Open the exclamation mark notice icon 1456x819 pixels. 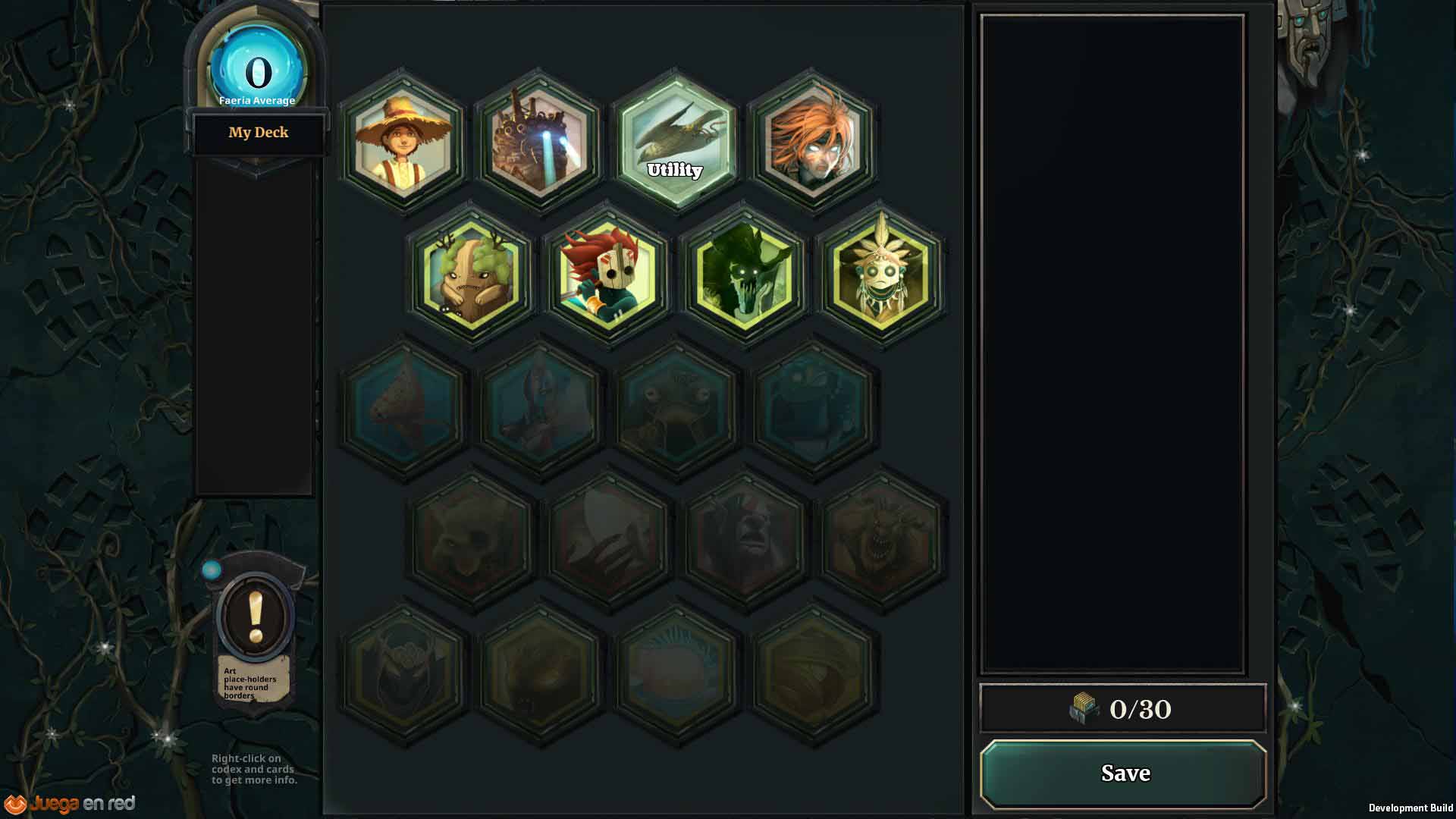pos(256,617)
